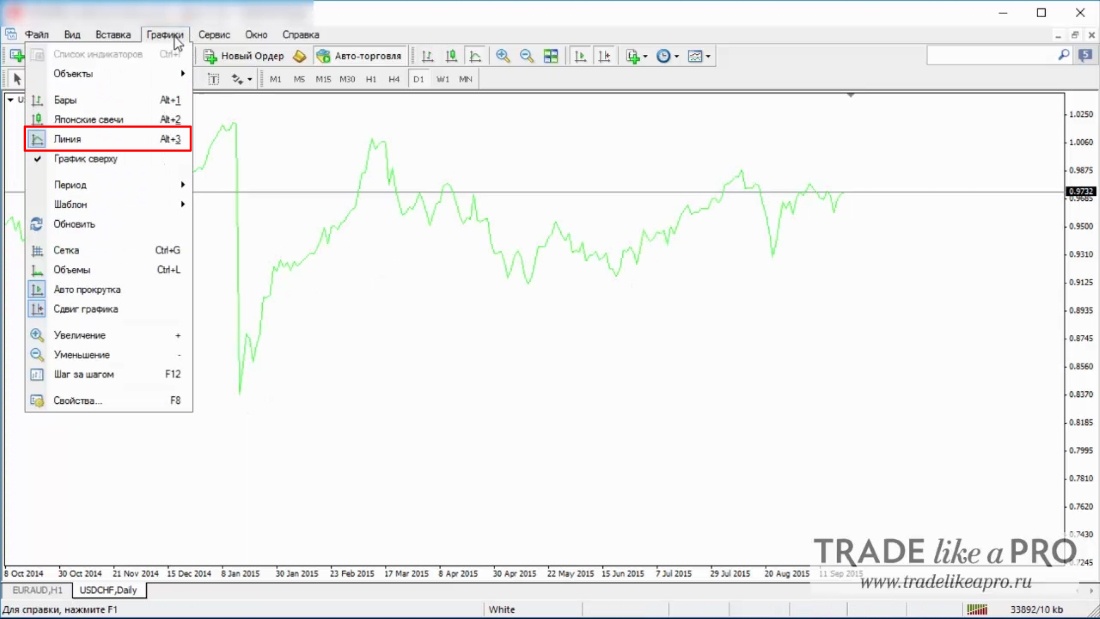Open the chat notification icon
The height and width of the screenshot is (619, 1100).
(1085, 55)
